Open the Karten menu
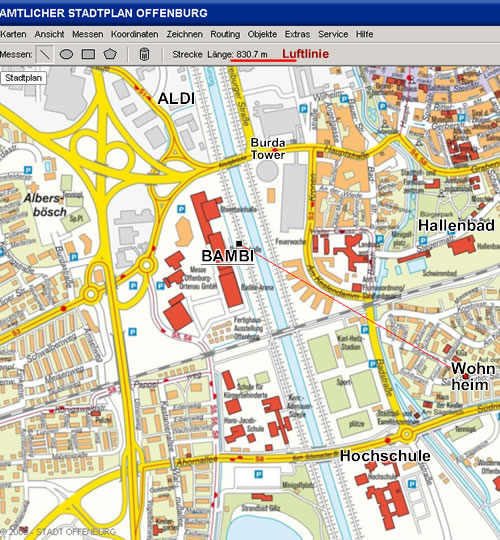The height and width of the screenshot is (540, 500). pos(13,34)
